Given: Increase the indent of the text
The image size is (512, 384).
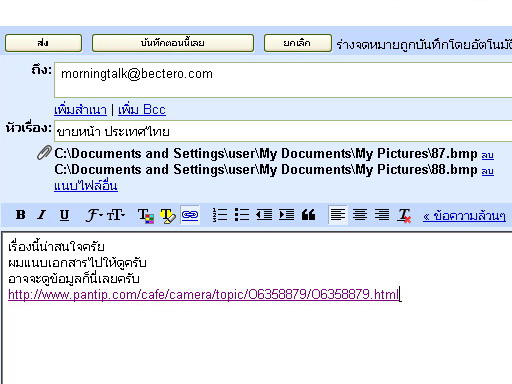Looking at the screenshot, I should click(x=286, y=215).
